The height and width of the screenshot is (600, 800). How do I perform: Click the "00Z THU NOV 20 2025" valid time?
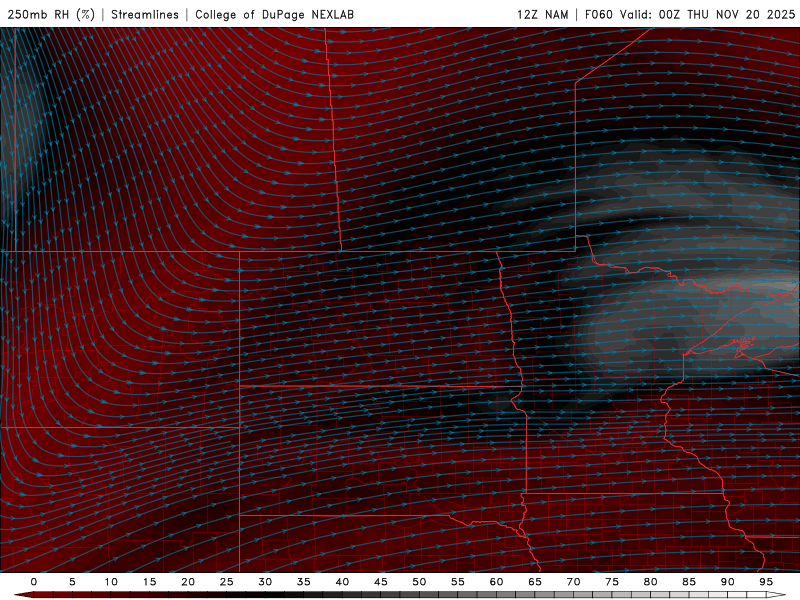[727, 14]
